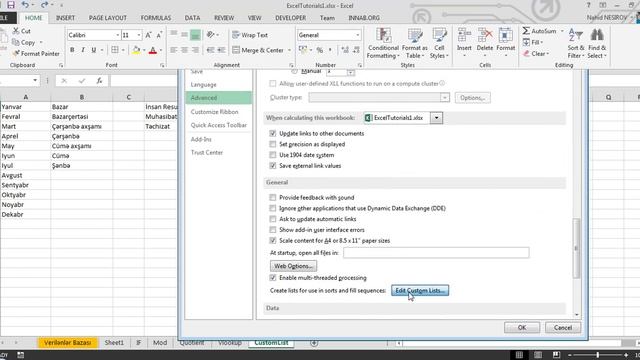The width and height of the screenshot is (640, 360).
Task: Open the workbook ExcelTutorials1.xlsx dropdown
Action: click(x=436, y=118)
